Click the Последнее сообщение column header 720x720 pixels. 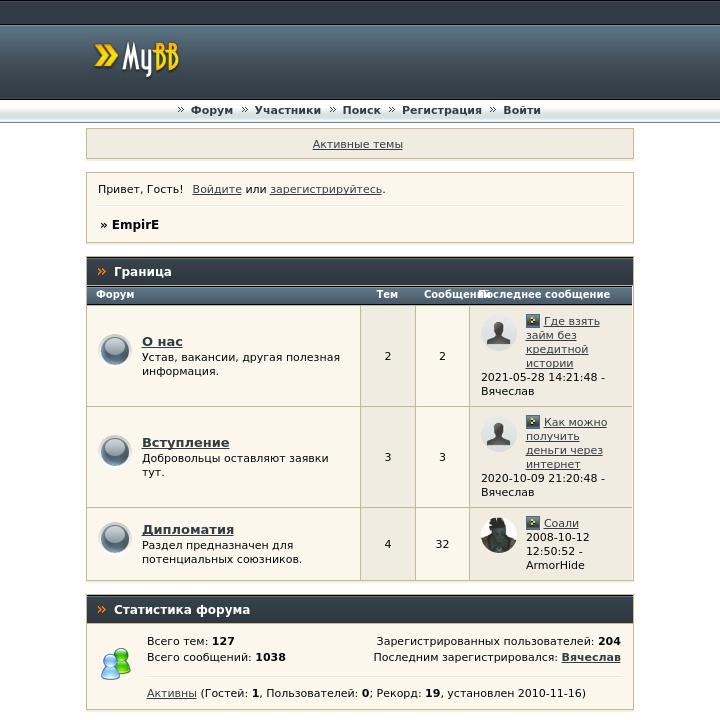pos(545,294)
